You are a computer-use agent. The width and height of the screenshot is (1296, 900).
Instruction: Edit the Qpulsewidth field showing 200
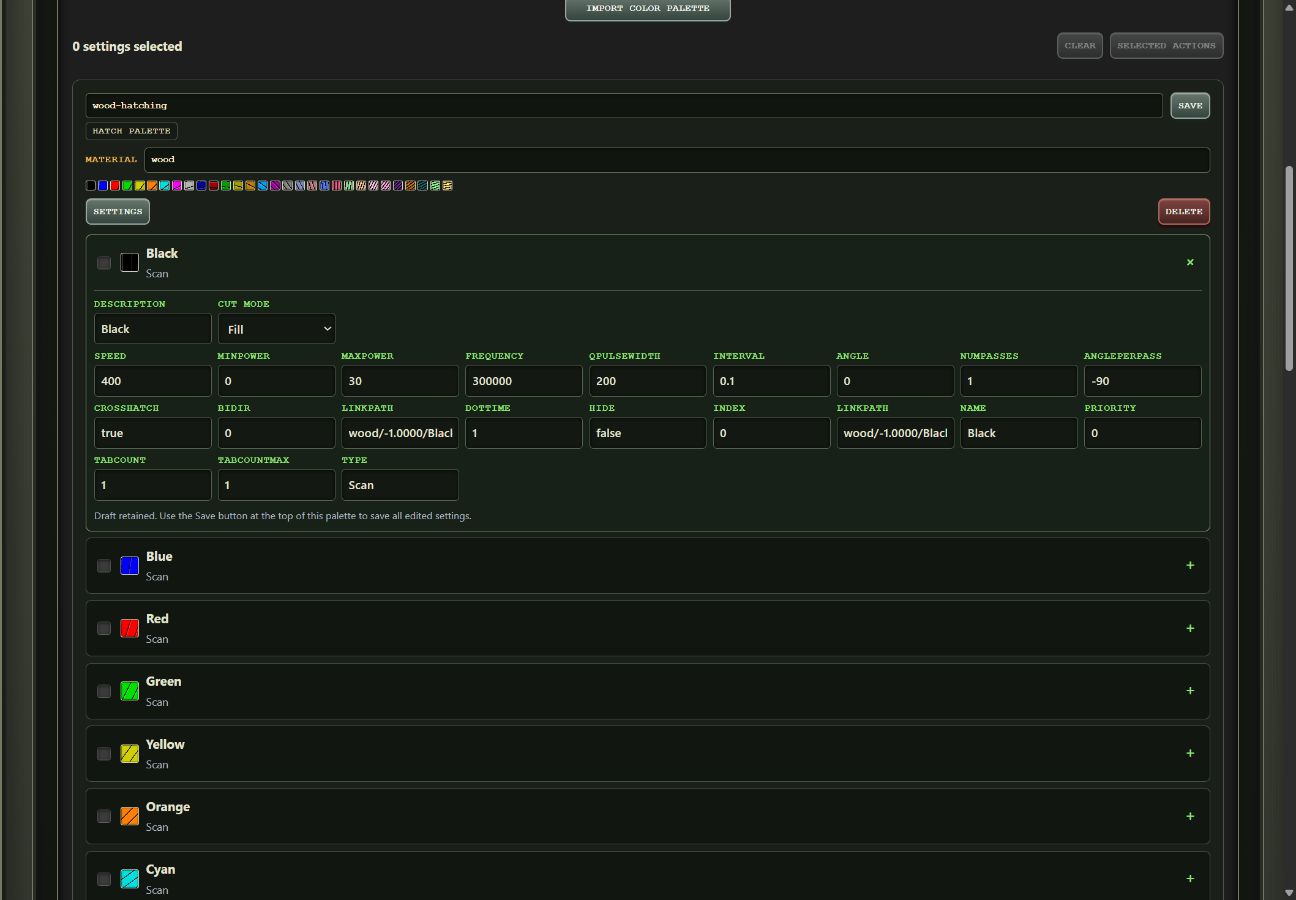(x=648, y=381)
